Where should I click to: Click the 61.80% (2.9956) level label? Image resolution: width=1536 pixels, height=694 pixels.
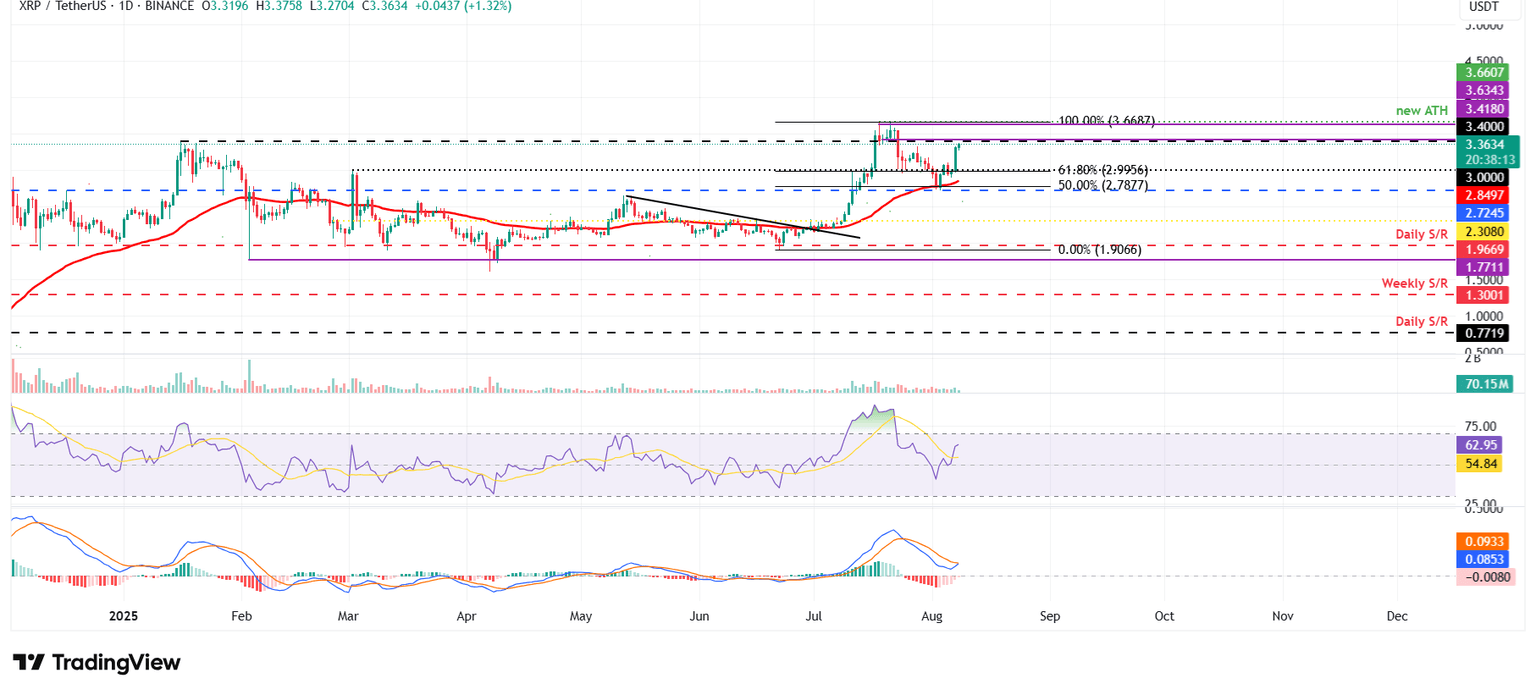[1104, 170]
